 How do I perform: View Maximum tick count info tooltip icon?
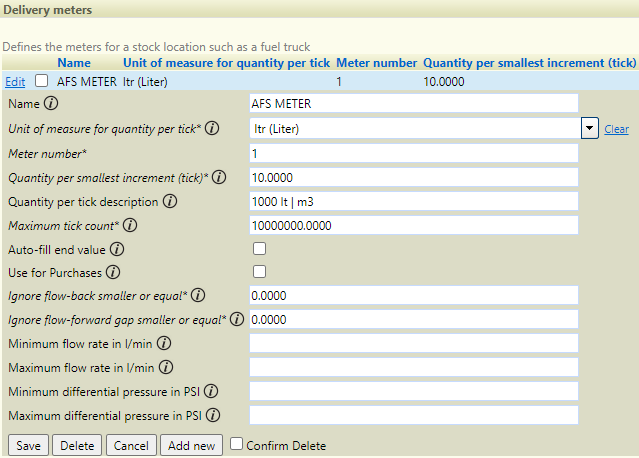pos(130,225)
